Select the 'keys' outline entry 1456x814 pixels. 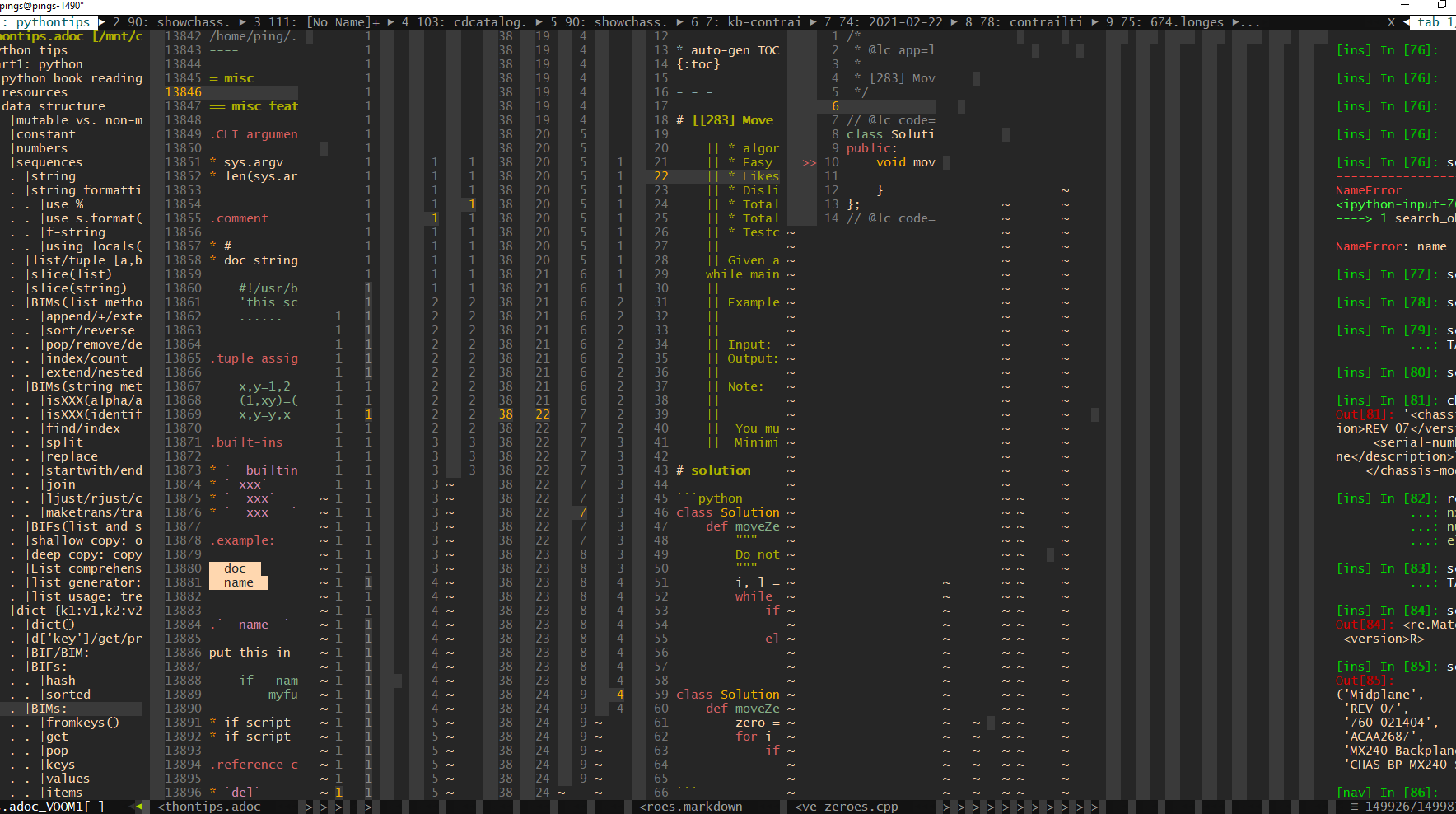pyautogui.click(x=61, y=765)
